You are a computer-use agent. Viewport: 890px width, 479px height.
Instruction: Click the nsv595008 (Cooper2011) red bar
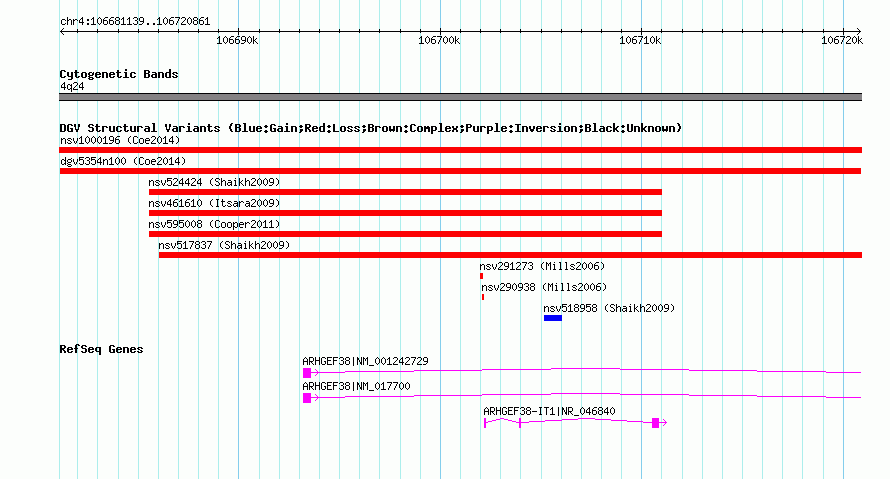(405, 234)
